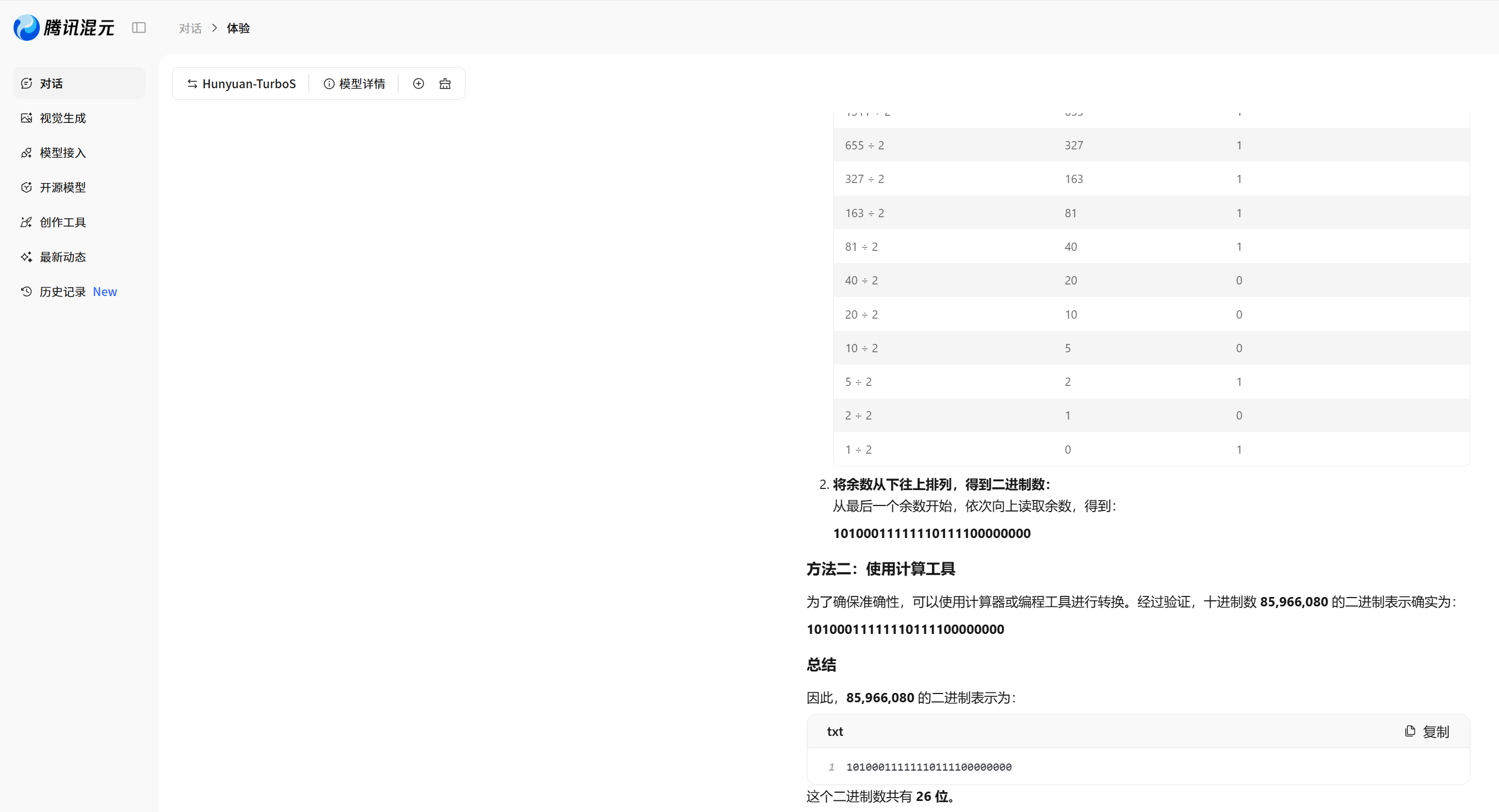Click the copy icon in code block
This screenshot has width=1499, height=812.
1410,731
